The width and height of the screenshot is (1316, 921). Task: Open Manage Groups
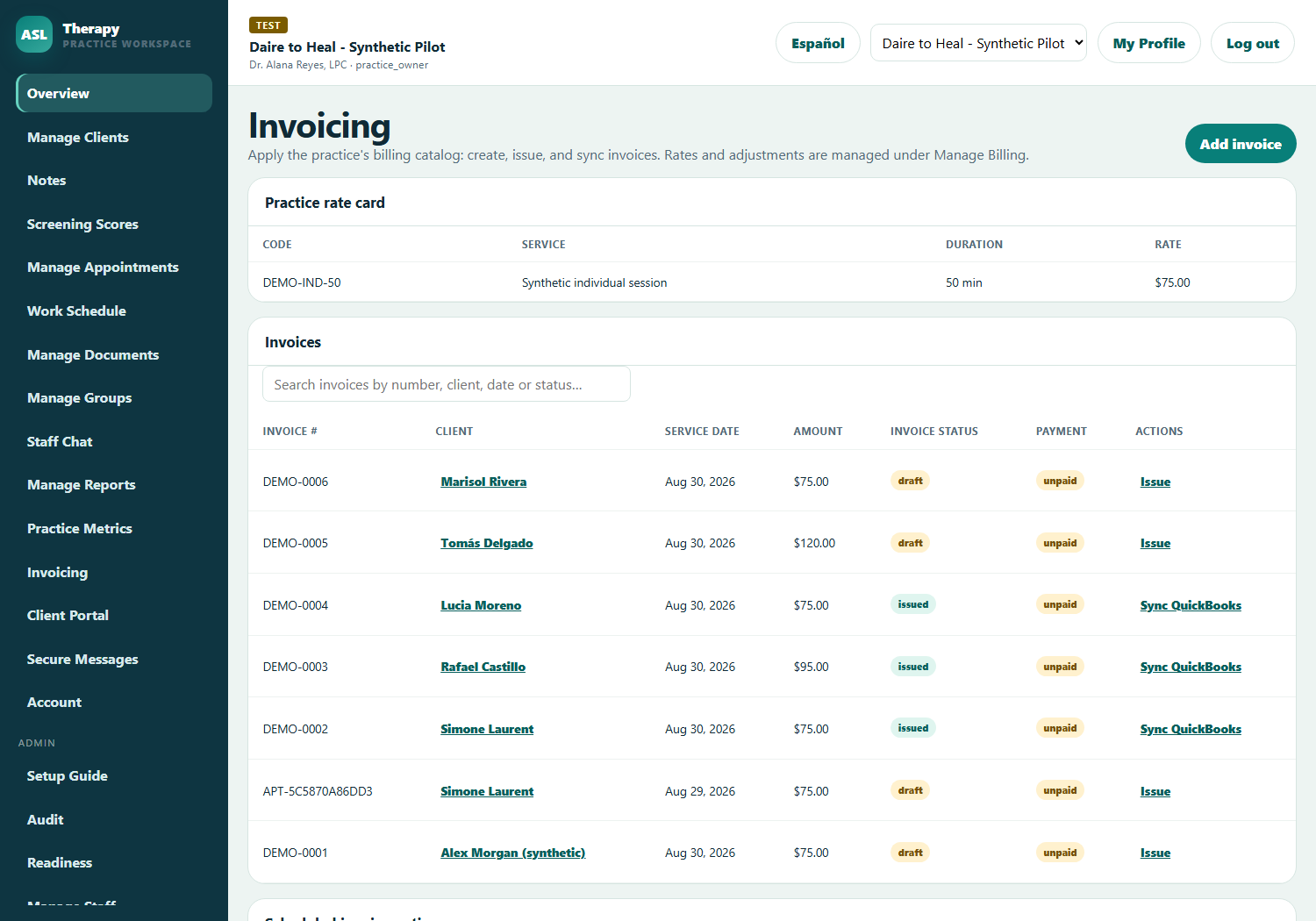coord(114,397)
